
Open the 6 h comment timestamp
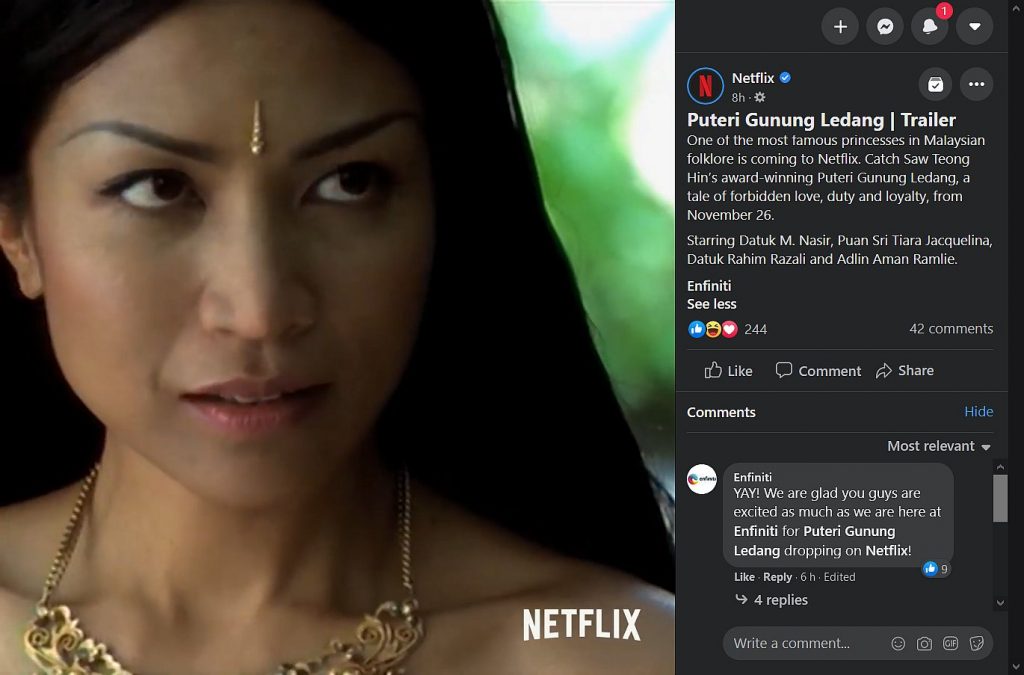point(808,577)
